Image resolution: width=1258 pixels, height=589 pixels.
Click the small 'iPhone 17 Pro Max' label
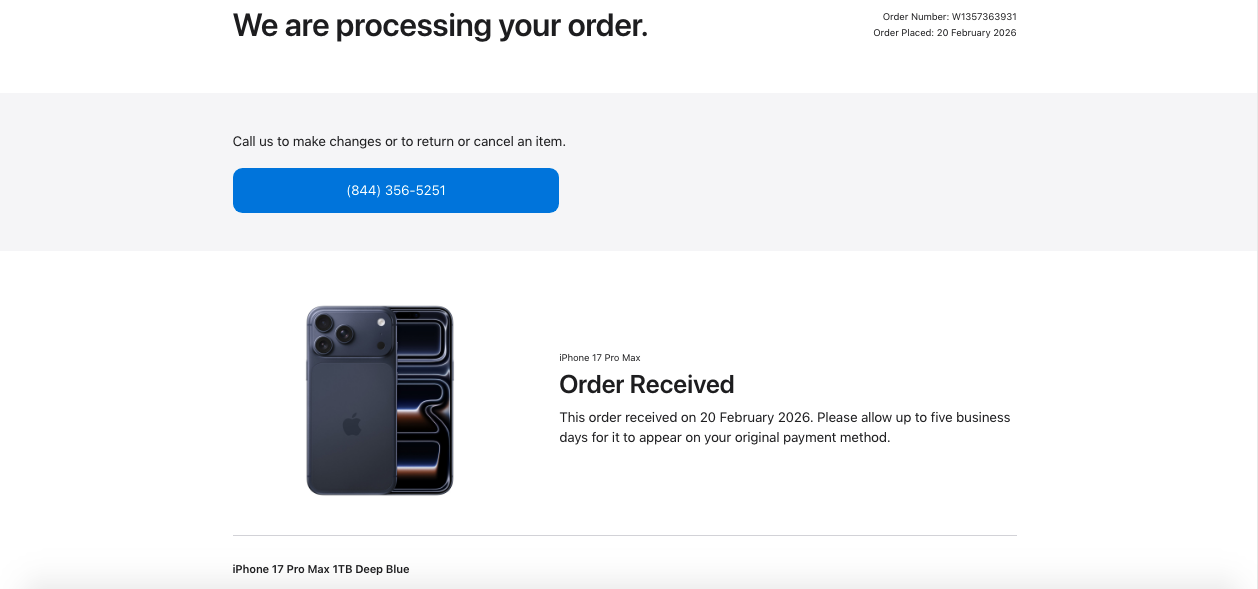[x=599, y=358]
